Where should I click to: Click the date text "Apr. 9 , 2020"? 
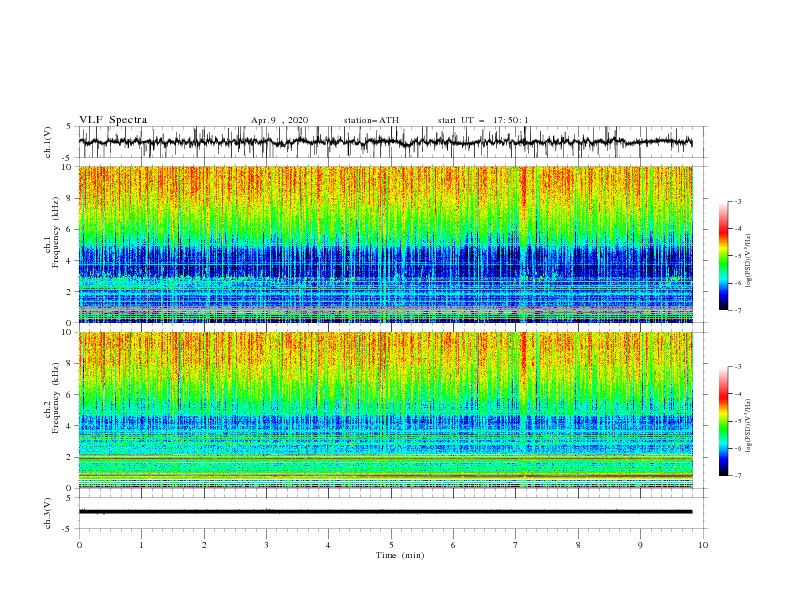279,120
